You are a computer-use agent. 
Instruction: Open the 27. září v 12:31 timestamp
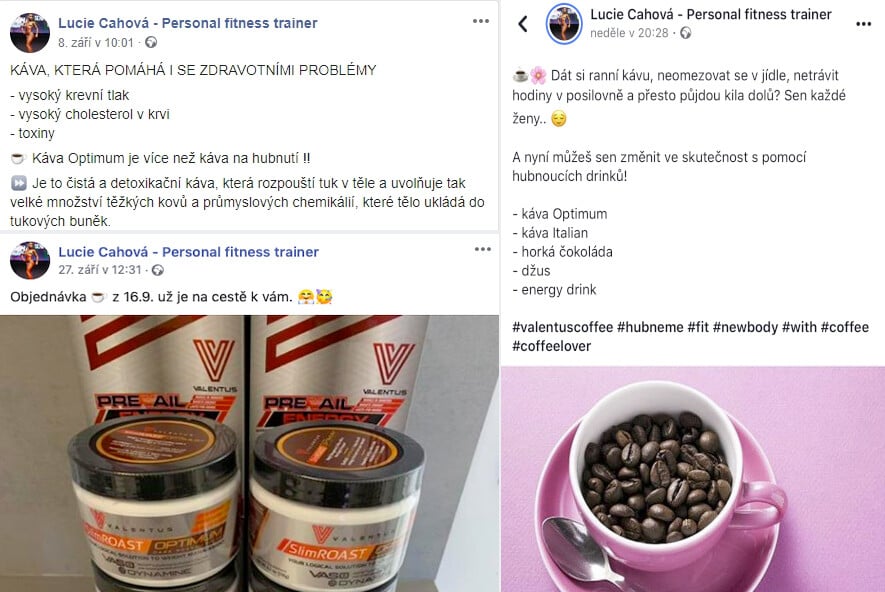tap(100, 270)
